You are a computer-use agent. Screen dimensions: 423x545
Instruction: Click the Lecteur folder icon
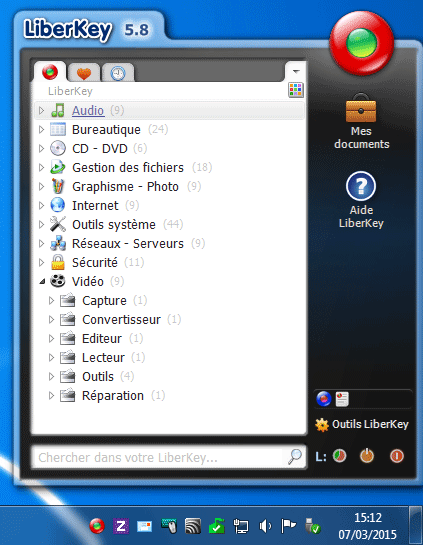coord(67,357)
